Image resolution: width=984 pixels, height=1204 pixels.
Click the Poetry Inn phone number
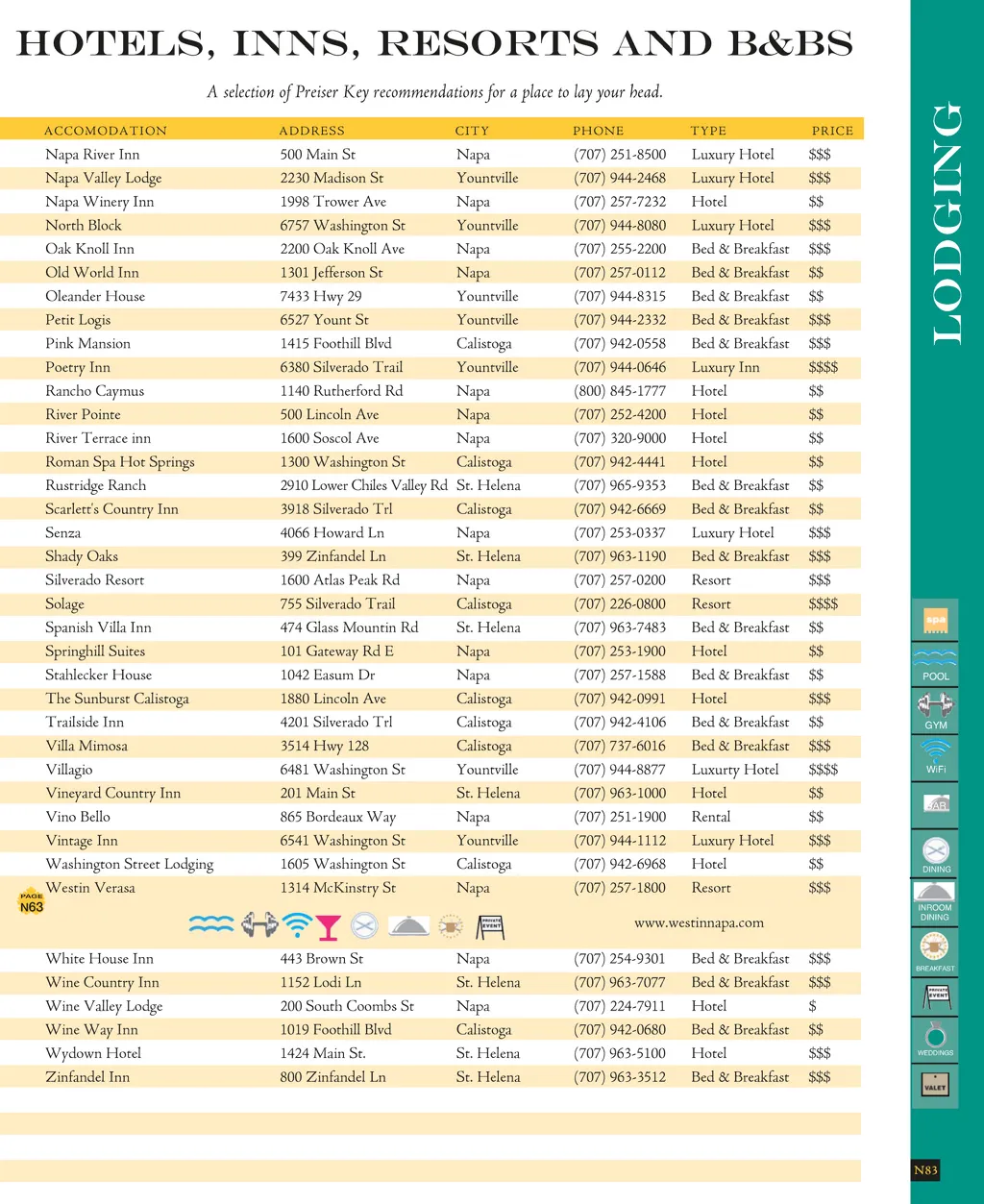click(620, 367)
